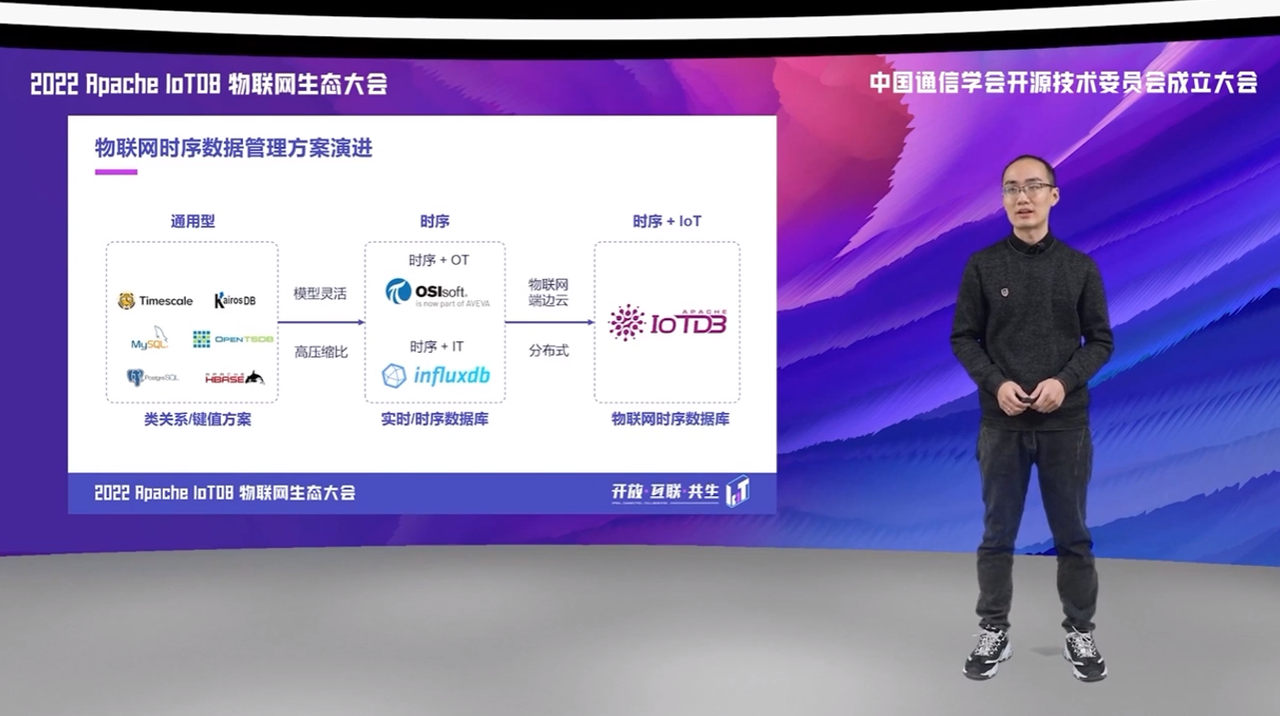Expand the 物联网时序数据库 dashed panel
Screen dimensions: 1280x716
[666, 320]
